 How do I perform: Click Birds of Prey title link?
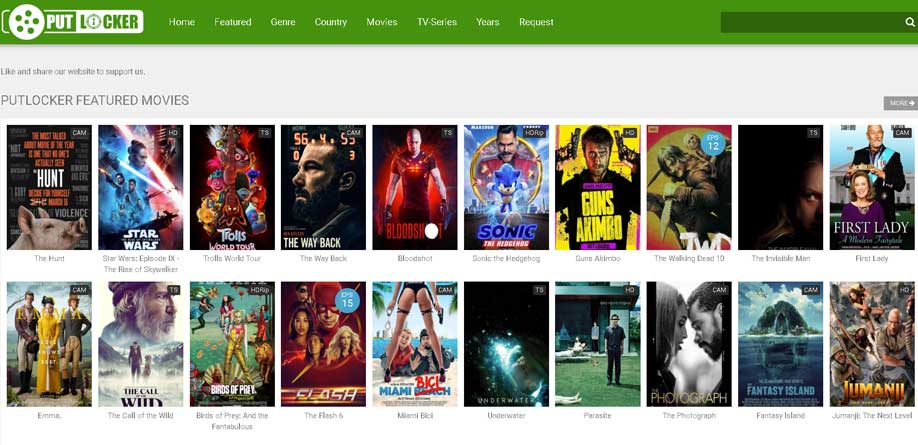(232, 420)
